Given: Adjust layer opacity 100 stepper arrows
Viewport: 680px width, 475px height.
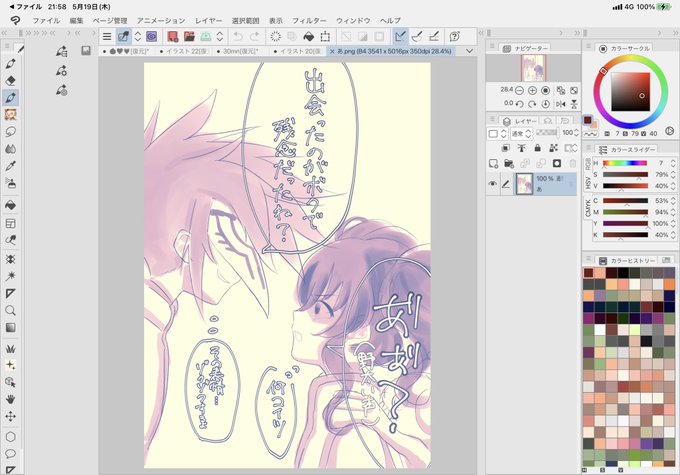Looking at the screenshot, I should [x=576, y=133].
